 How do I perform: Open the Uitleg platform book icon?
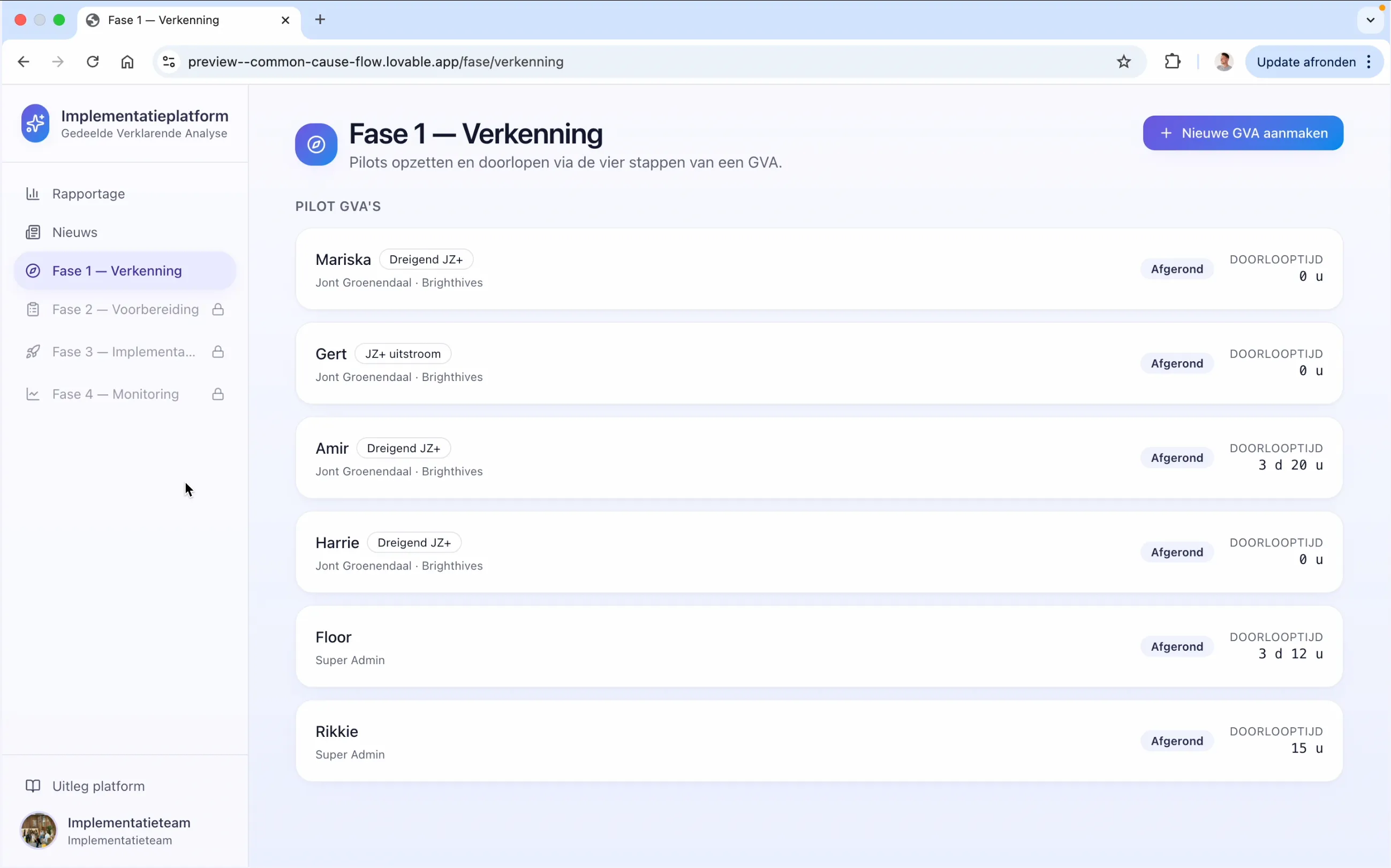33,786
